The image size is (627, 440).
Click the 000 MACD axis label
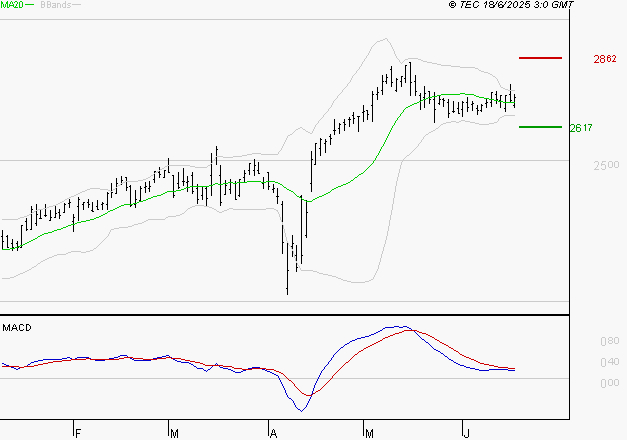coord(610,383)
